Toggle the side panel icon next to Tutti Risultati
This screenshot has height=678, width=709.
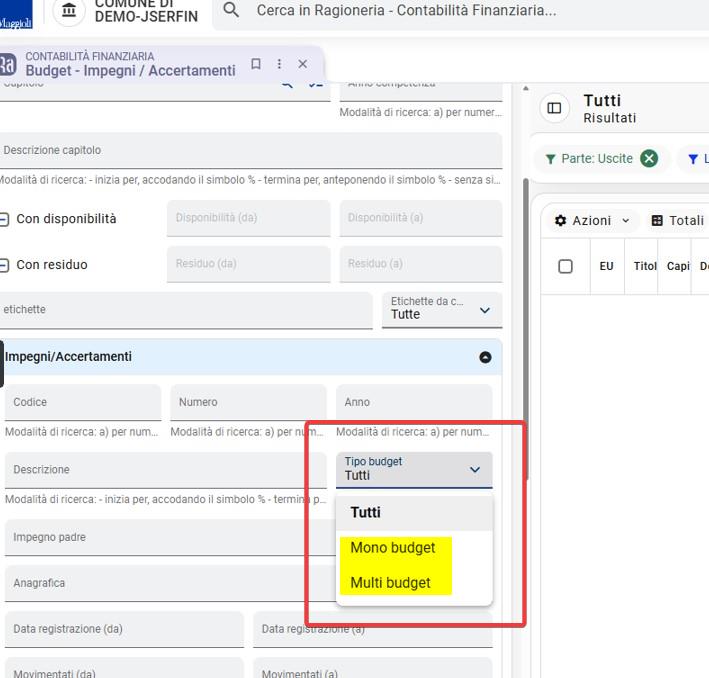(554, 108)
